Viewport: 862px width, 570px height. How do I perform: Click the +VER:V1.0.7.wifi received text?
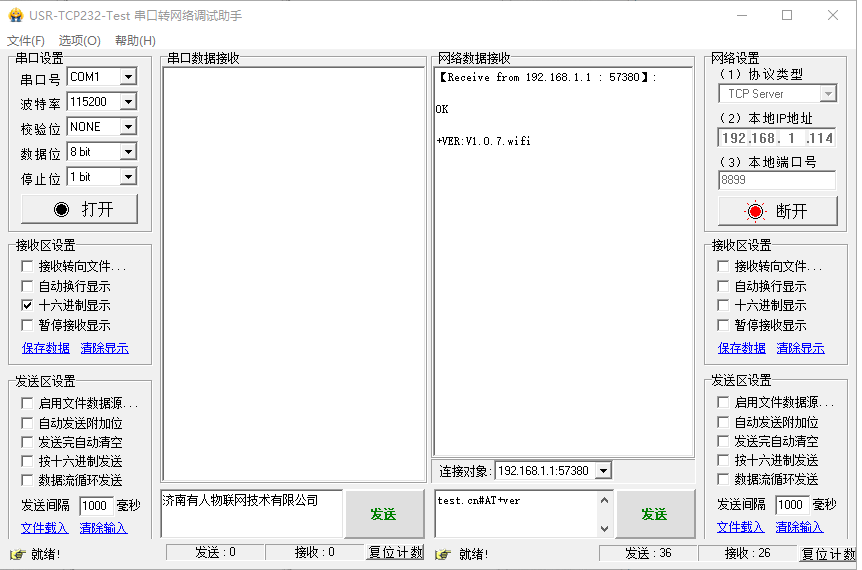pos(484,141)
